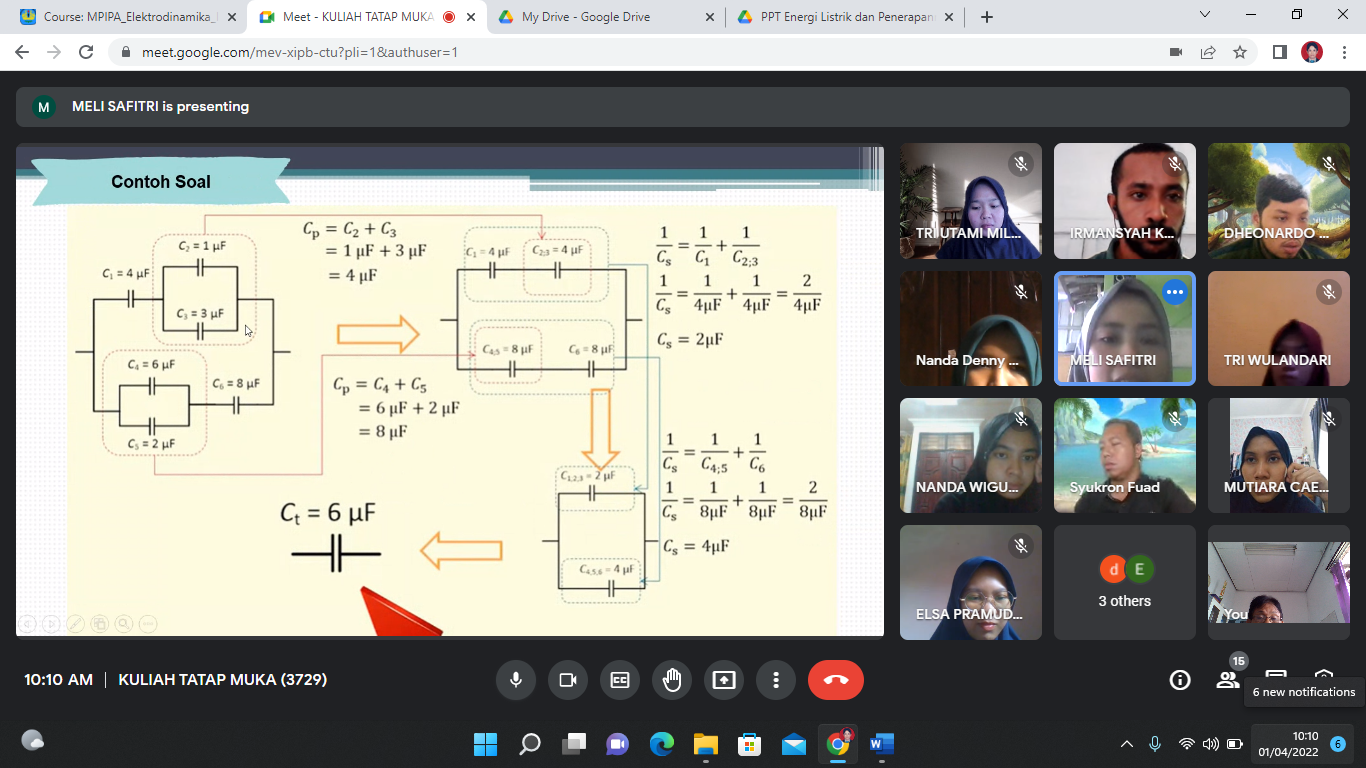Bookmark this page with star icon
Screen dimensions: 1366x768
pyautogui.click(x=1240, y=52)
